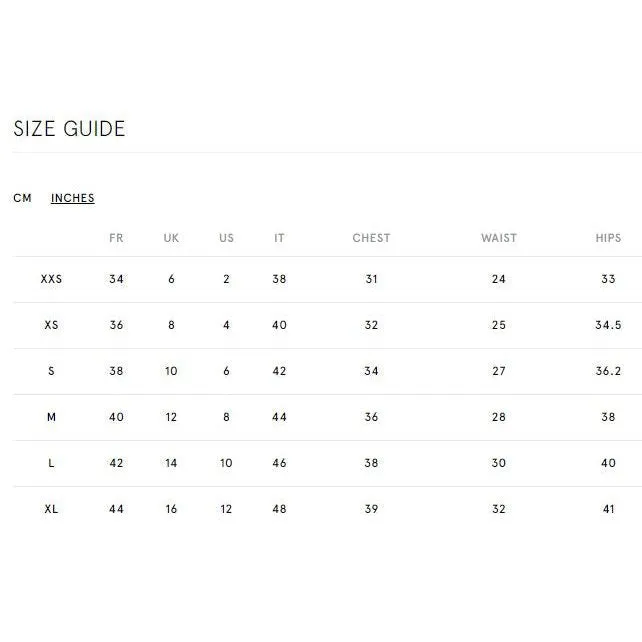Select the XS size row label
The image size is (642, 642).
(x=51, y=325)
